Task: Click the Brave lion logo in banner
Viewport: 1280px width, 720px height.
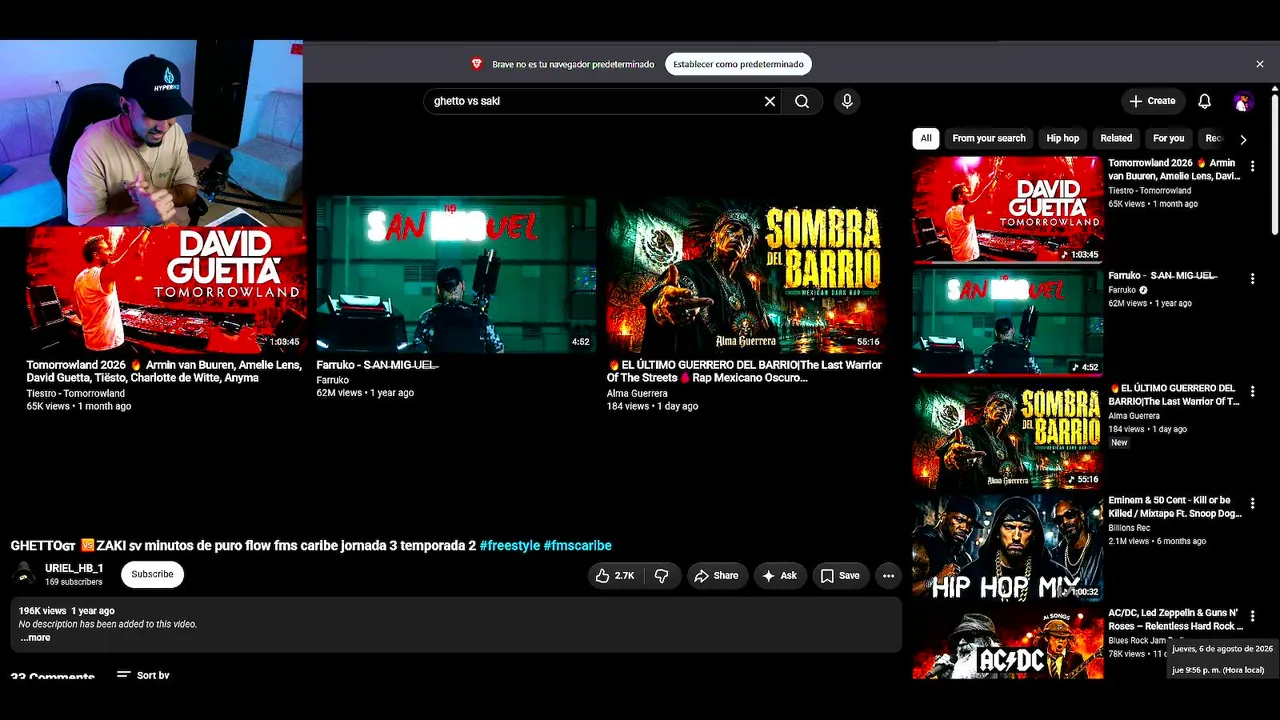Action: coord(477,64)
